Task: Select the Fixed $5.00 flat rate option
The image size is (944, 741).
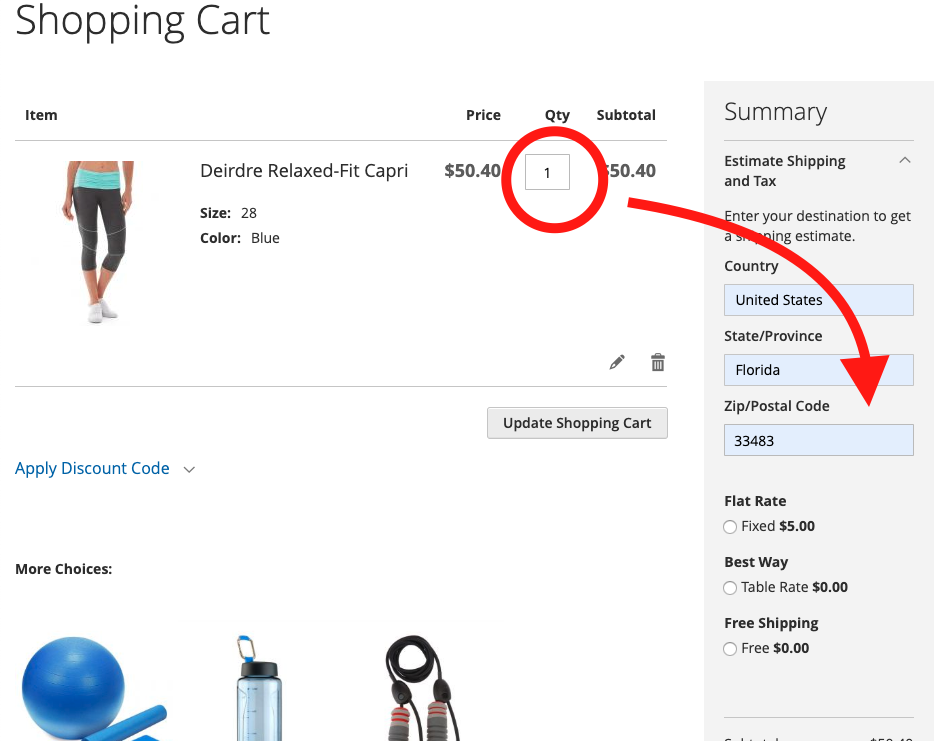Action: pyautogui.click(x=731, y=527)
